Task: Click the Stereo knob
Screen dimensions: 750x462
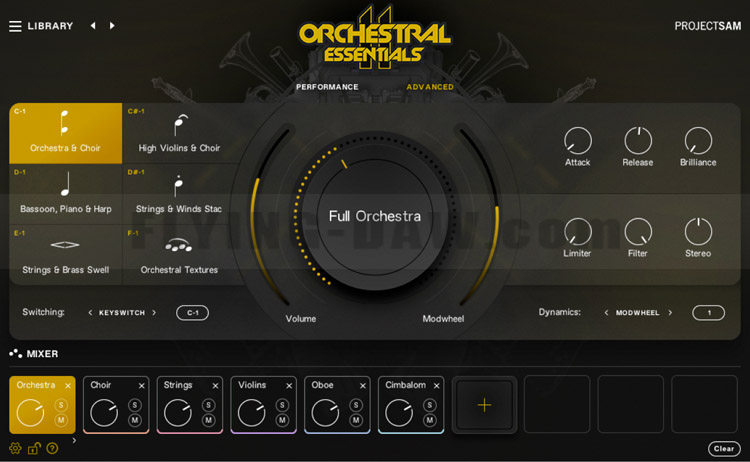Action: (x=698, y=231)
